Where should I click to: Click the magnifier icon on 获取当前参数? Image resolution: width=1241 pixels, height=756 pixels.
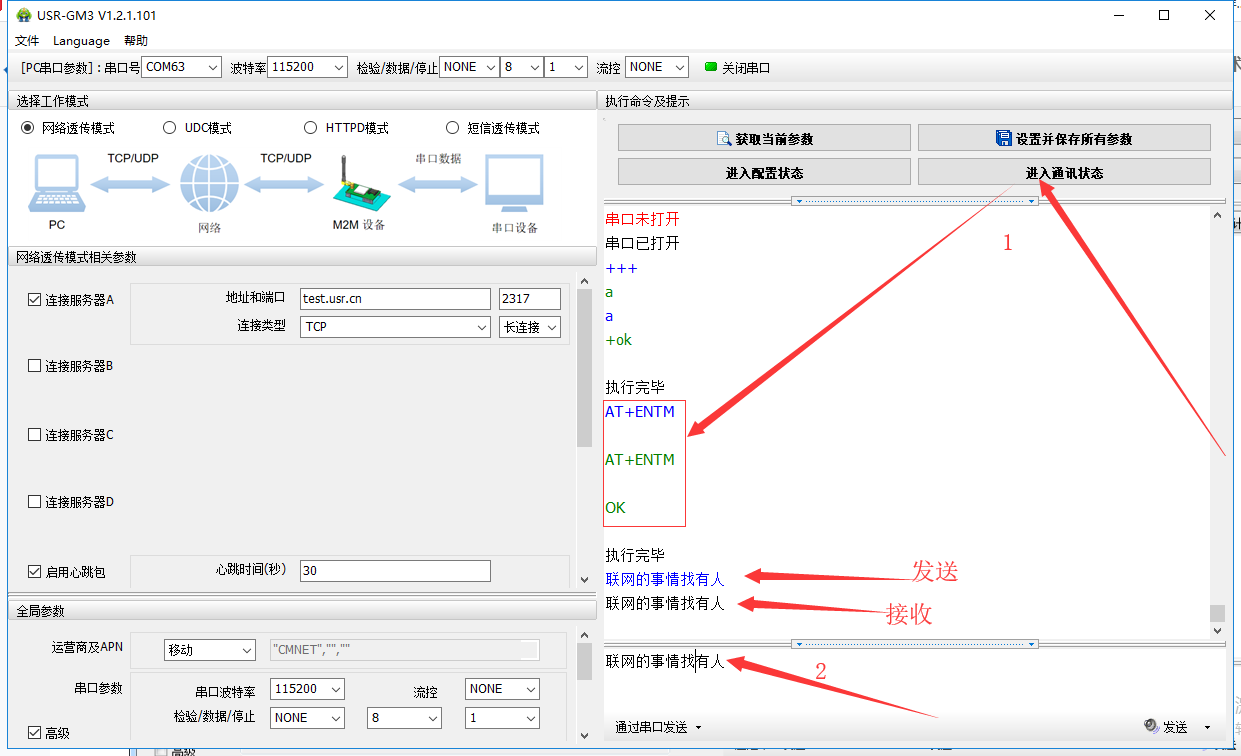click(x=724, y=138)
